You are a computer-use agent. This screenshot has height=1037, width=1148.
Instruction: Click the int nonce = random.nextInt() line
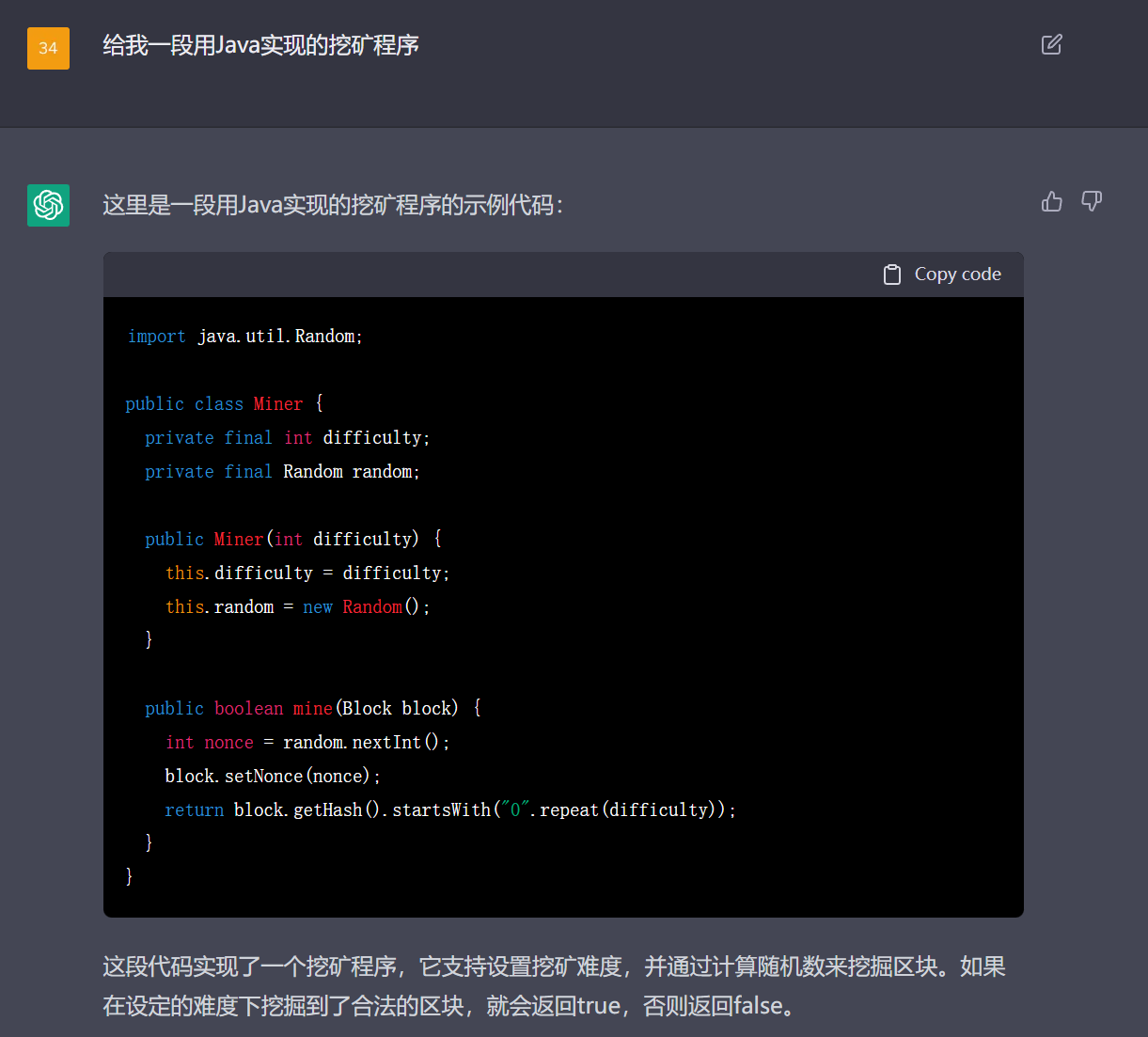tap(307, 743)
